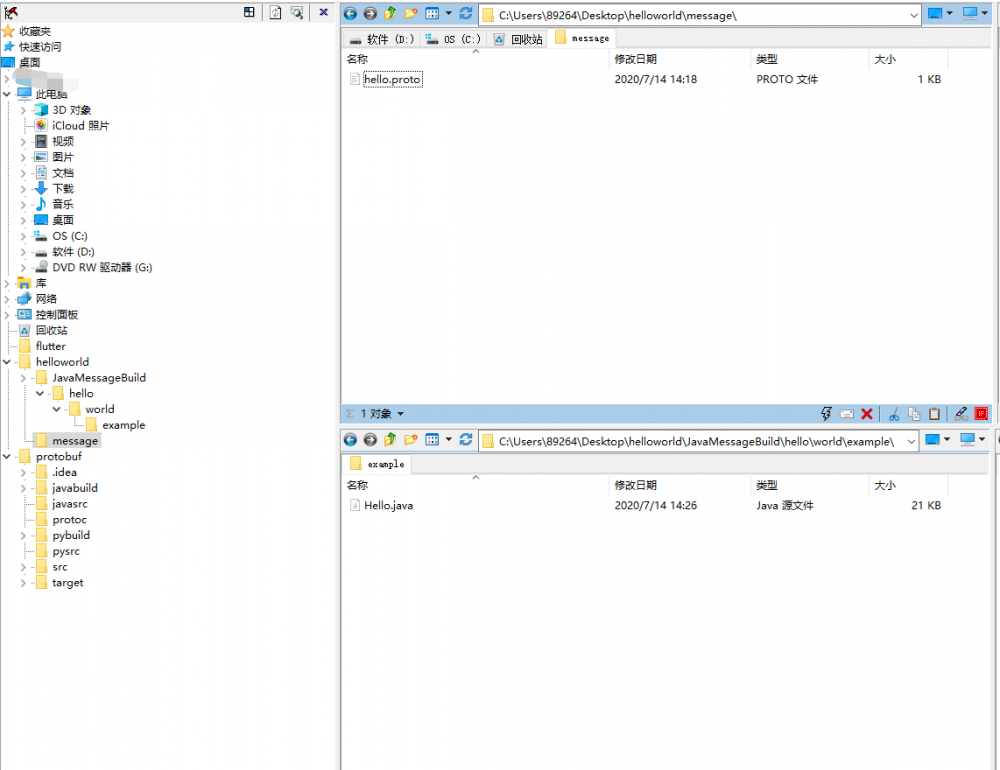Click the message path address field
This screenshot has height=770, width=1000.
pos(701,15)
